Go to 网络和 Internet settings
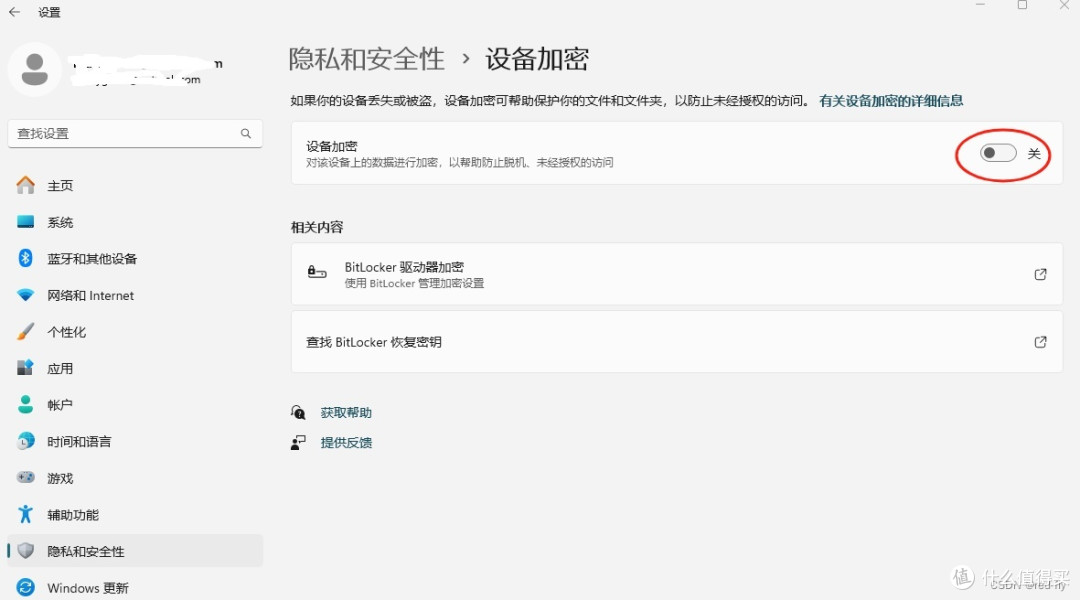 tap(134, 295)
